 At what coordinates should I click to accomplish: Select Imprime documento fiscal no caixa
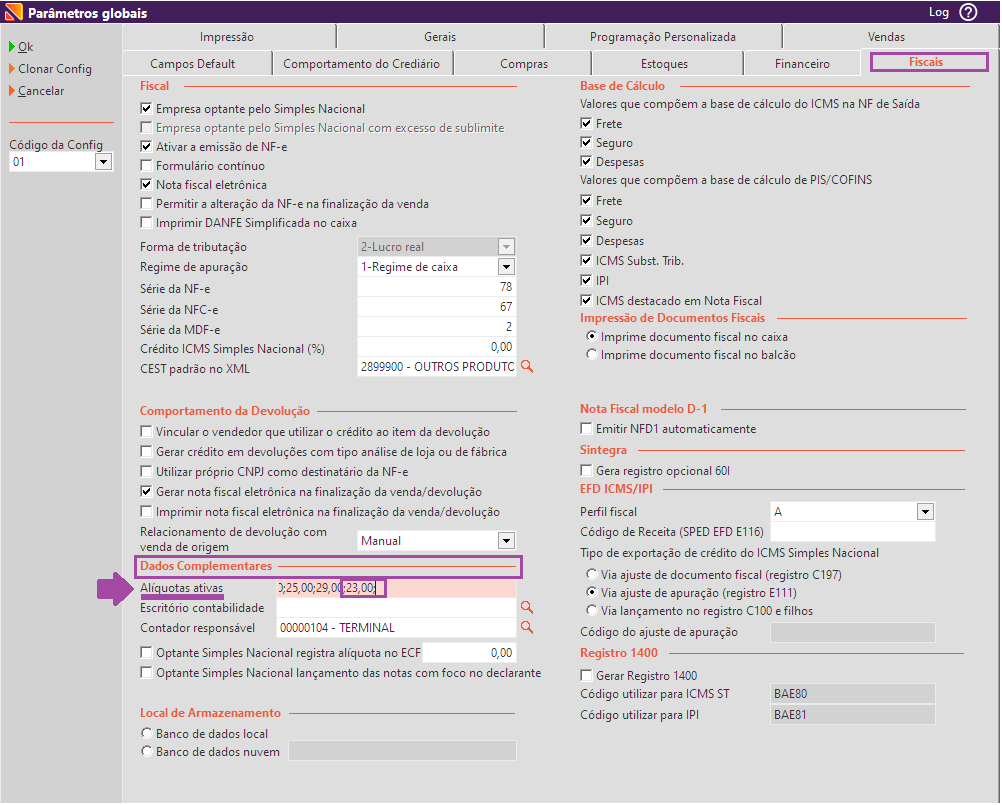click(592, 336)
